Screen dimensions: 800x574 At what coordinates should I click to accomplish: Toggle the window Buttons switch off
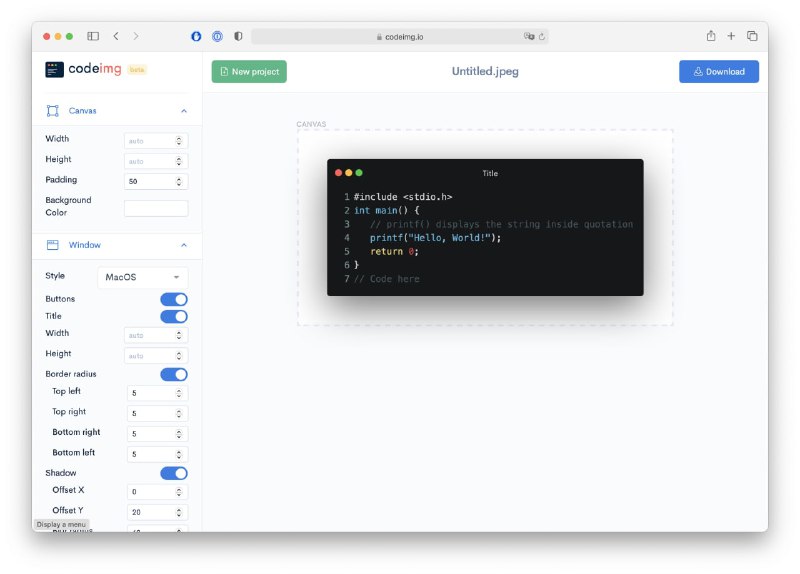click(x=174, y=299)
